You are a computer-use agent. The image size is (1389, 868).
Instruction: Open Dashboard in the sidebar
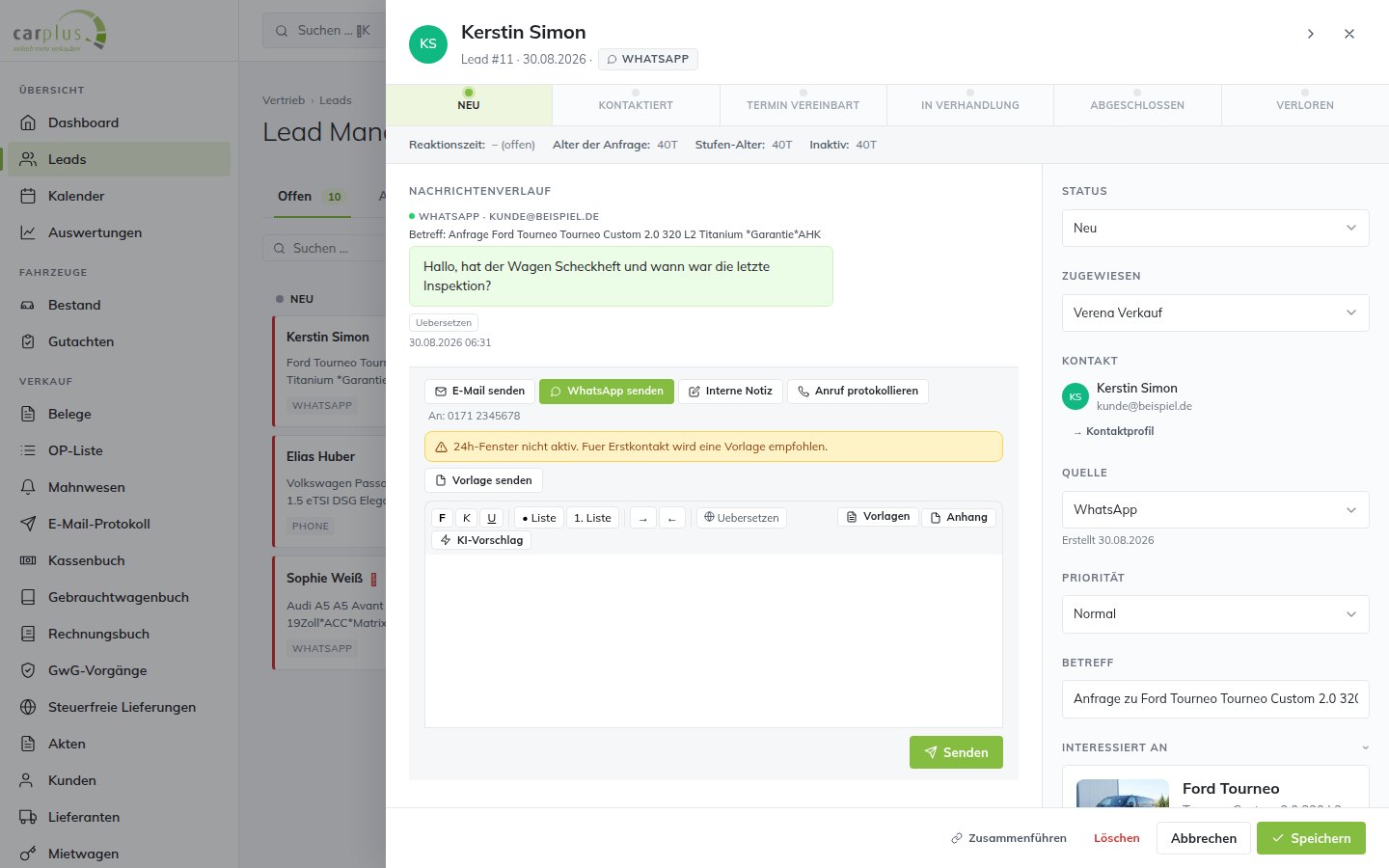coord(119,122)
